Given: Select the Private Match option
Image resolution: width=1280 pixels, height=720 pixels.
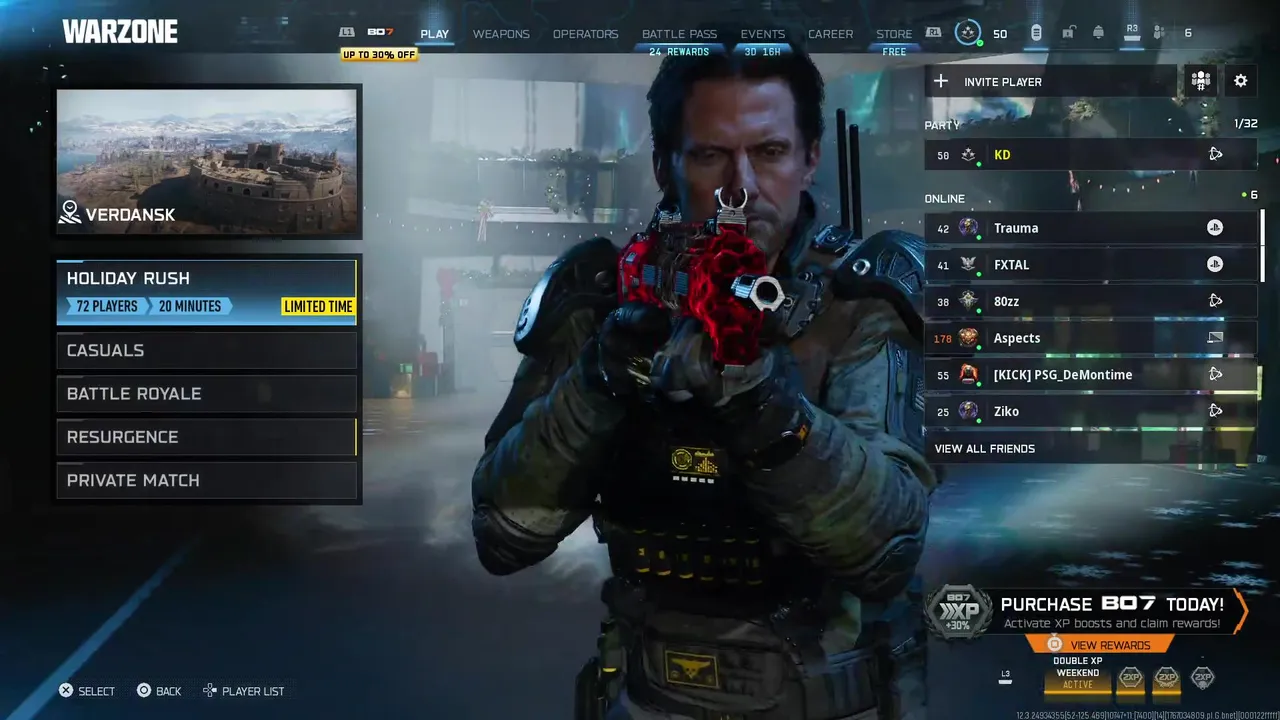Looking at the screenshot, I should point(206,481).
